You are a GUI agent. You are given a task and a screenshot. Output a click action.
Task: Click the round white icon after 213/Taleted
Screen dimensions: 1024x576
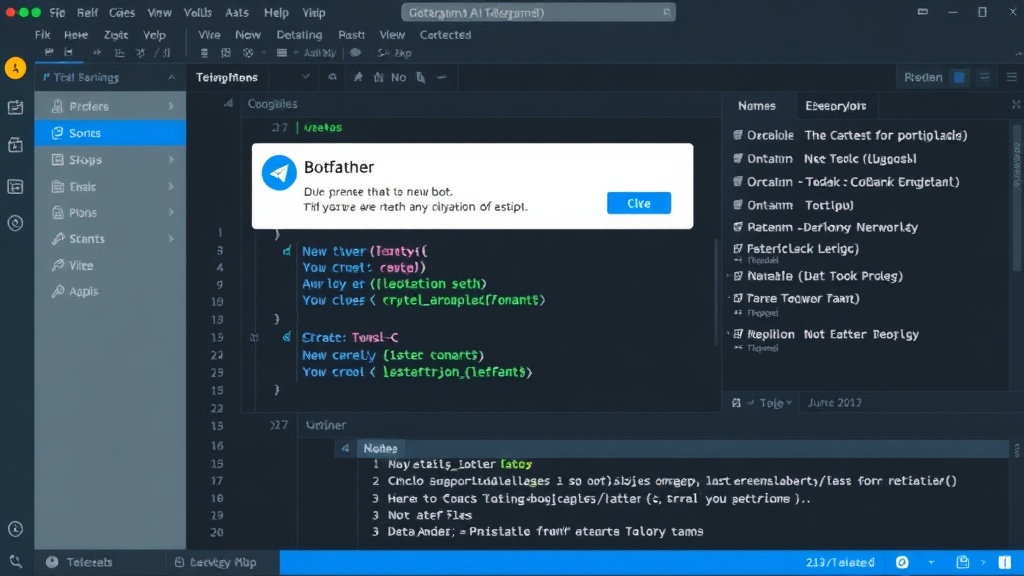click(902, 562)
